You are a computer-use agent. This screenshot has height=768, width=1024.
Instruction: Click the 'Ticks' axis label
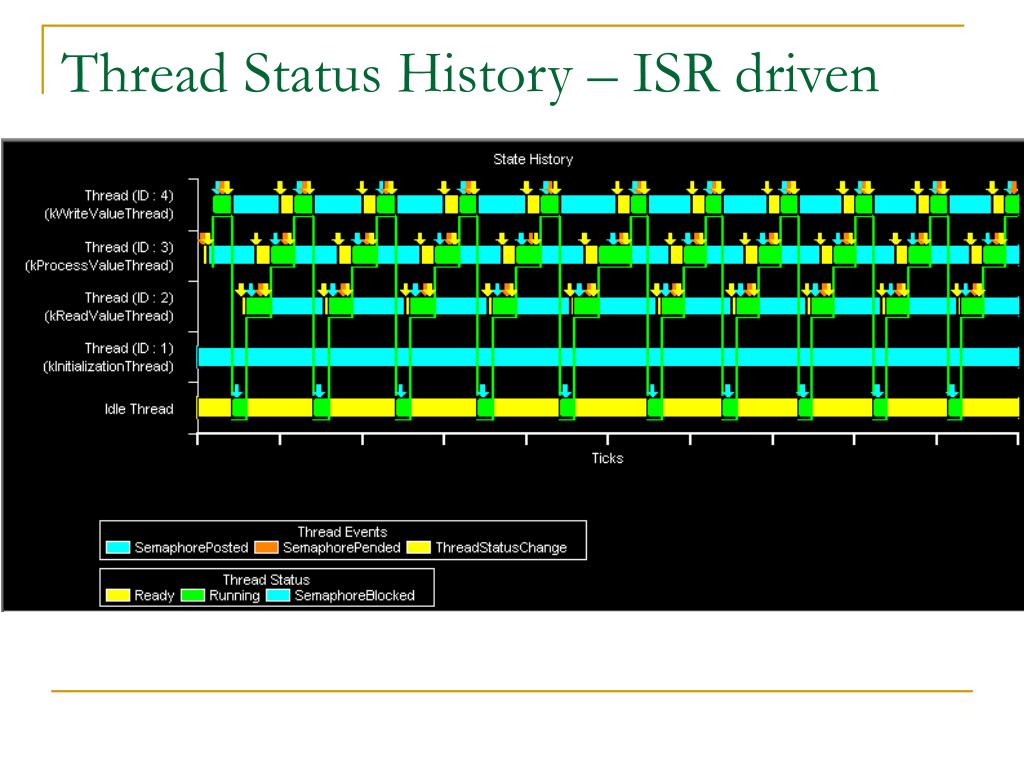click(607, 458)
